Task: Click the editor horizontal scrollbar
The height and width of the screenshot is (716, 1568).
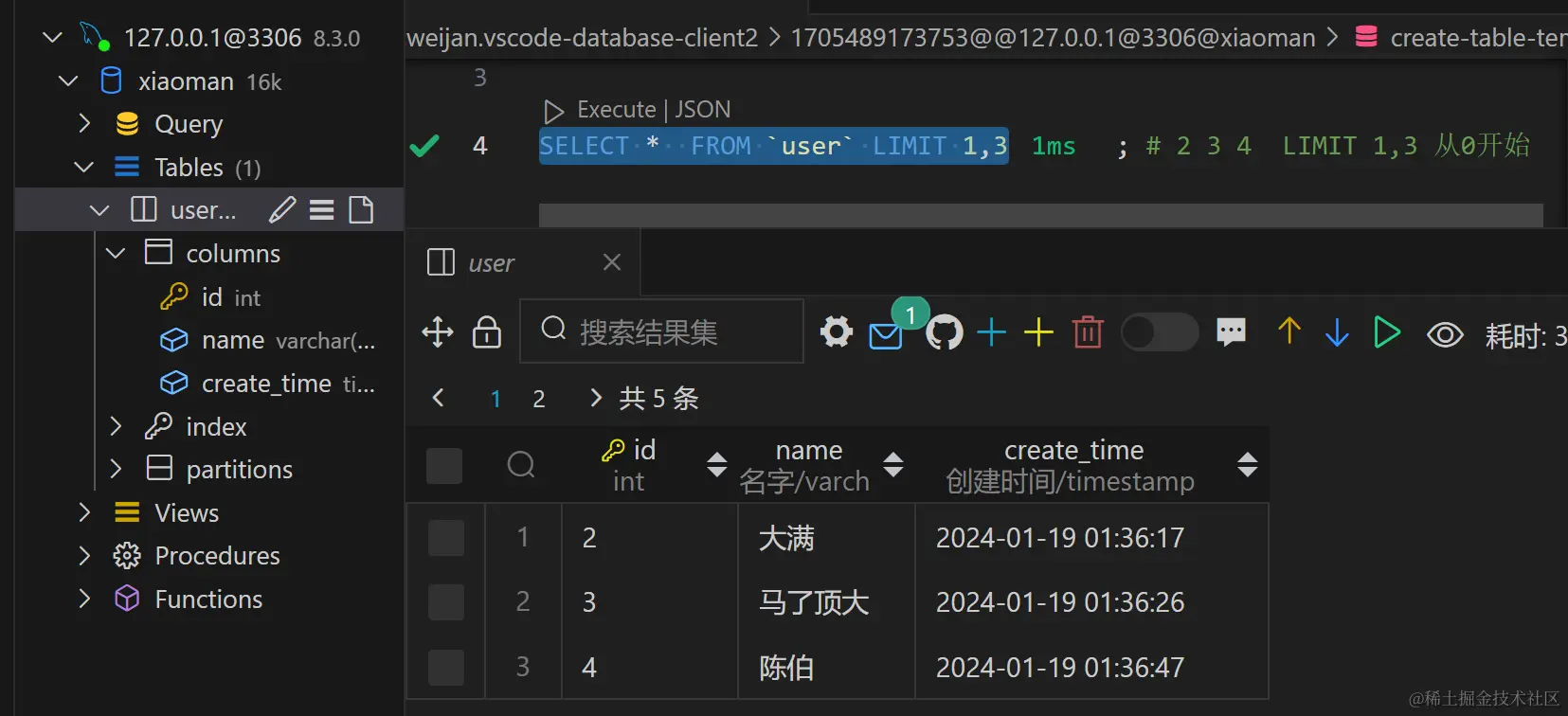Action: click(x=1040, y=215)
